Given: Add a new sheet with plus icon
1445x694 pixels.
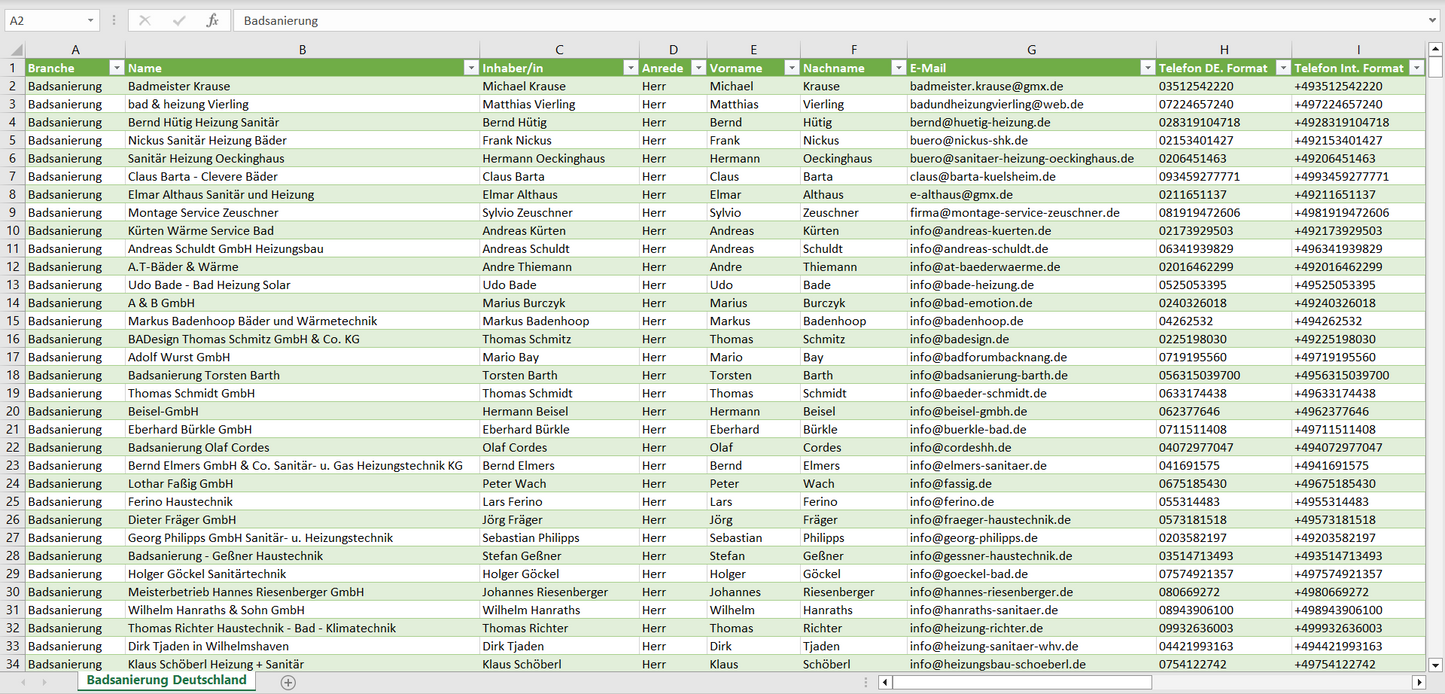Looking at the screenshot, I should (x=288, y=682).
